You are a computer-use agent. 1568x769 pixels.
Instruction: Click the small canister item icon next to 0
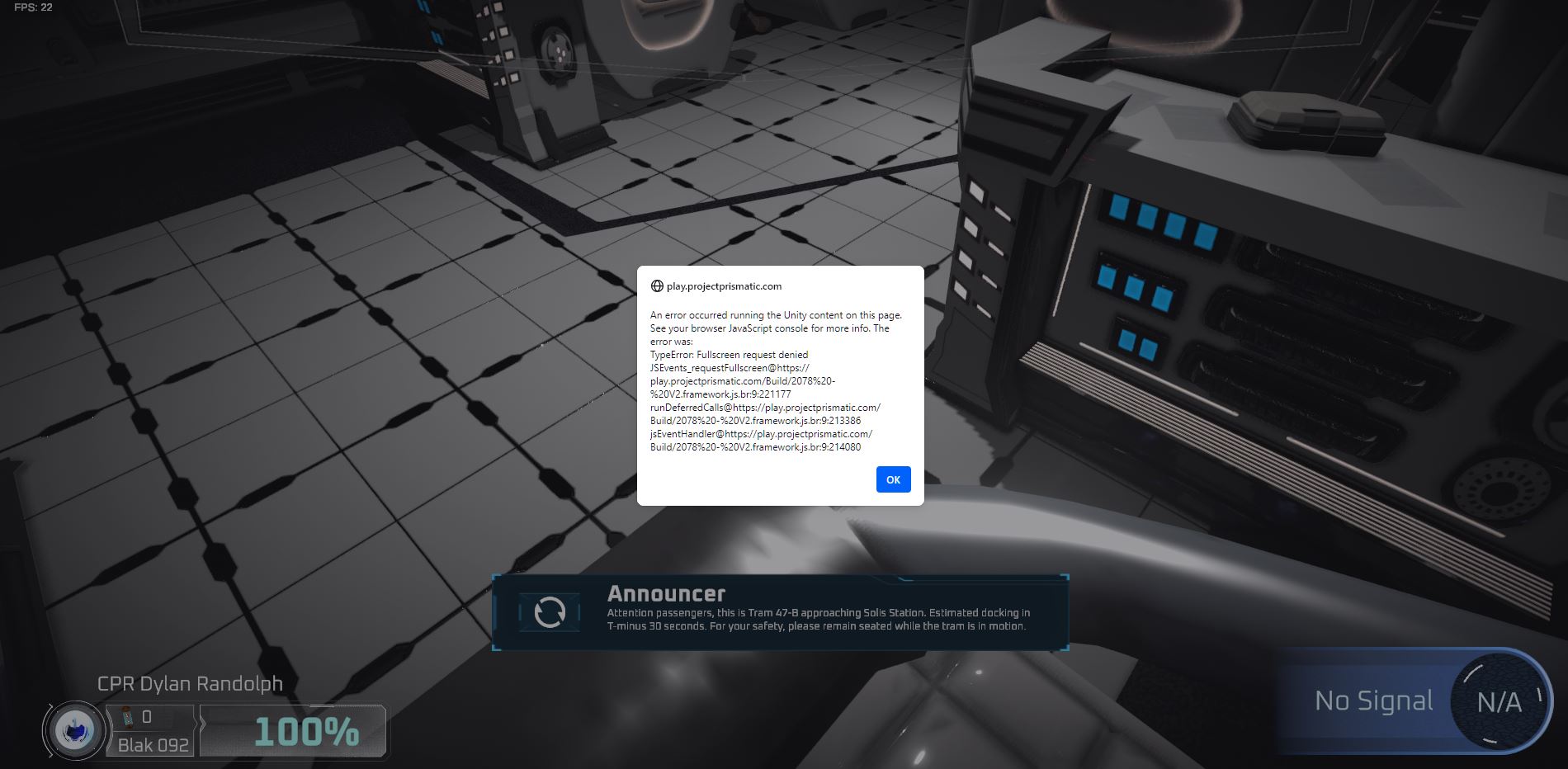(x=127, y=717)
